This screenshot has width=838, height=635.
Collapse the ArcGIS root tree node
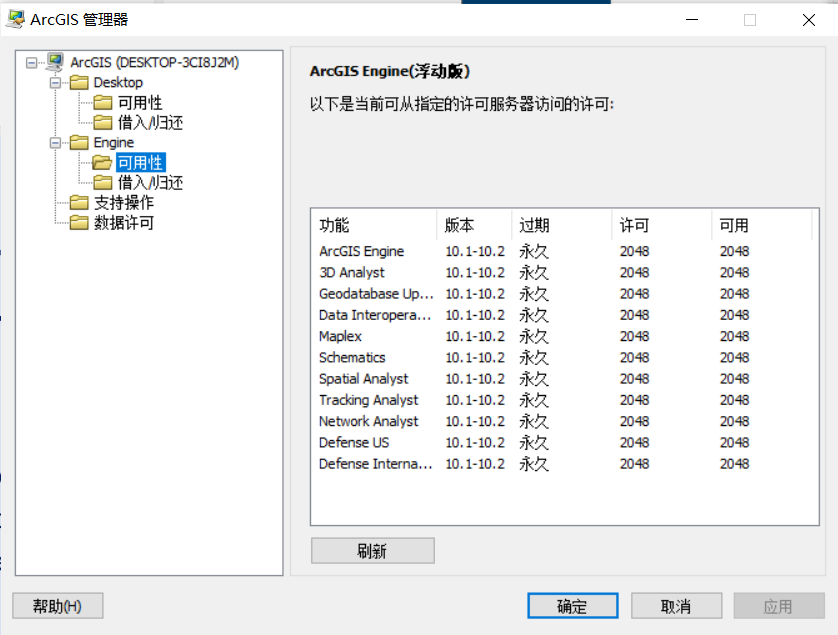coord(32,63)
